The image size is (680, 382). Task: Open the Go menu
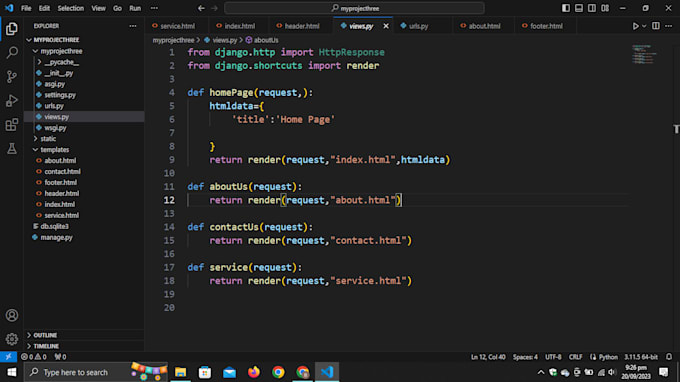click(117, 8)
